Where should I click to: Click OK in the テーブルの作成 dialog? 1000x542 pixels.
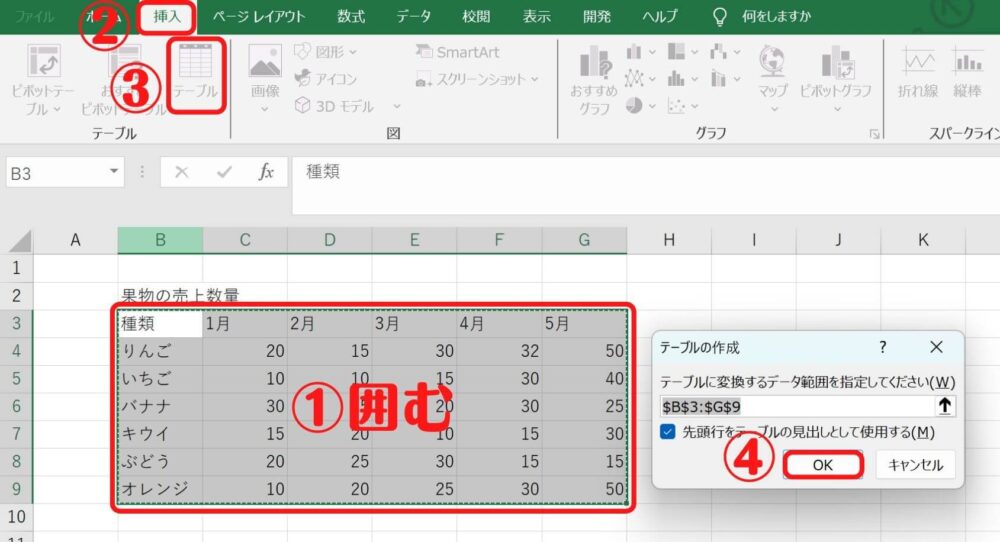pyautogui.click(x=823, y=465)
